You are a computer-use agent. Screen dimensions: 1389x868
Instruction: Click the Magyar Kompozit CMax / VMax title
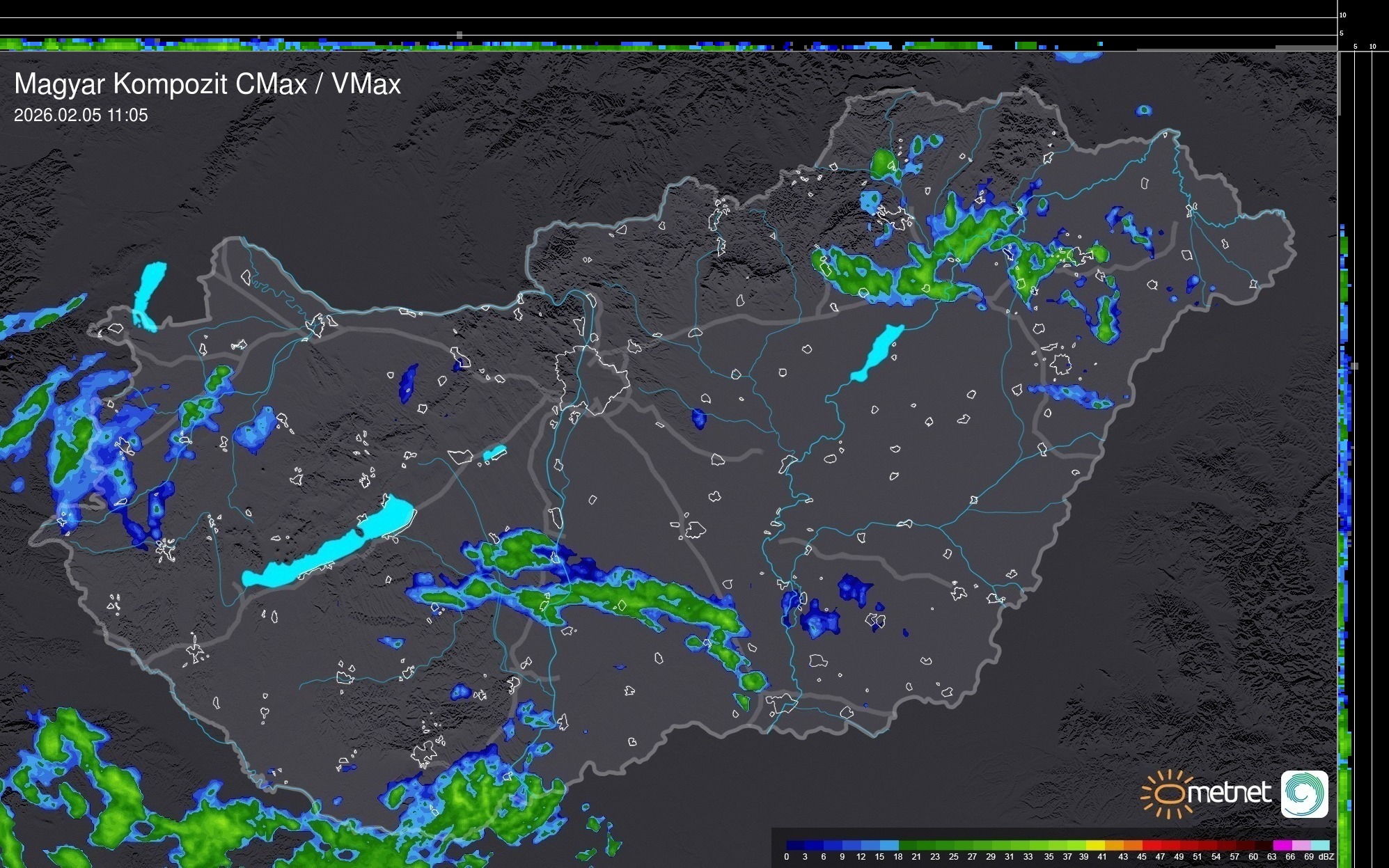pos(207,84)
